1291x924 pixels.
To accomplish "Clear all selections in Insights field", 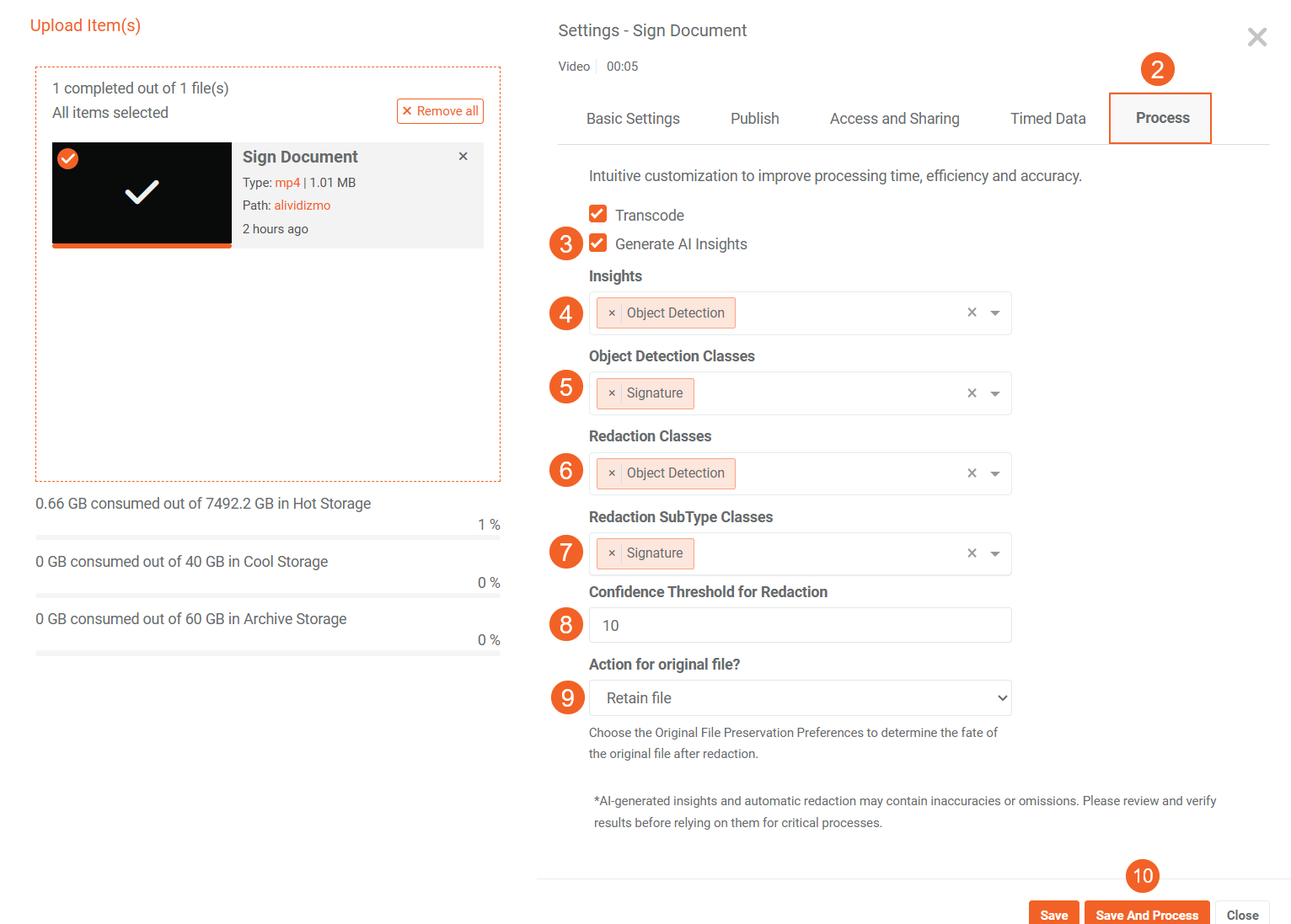I will [x=972, y=312].
